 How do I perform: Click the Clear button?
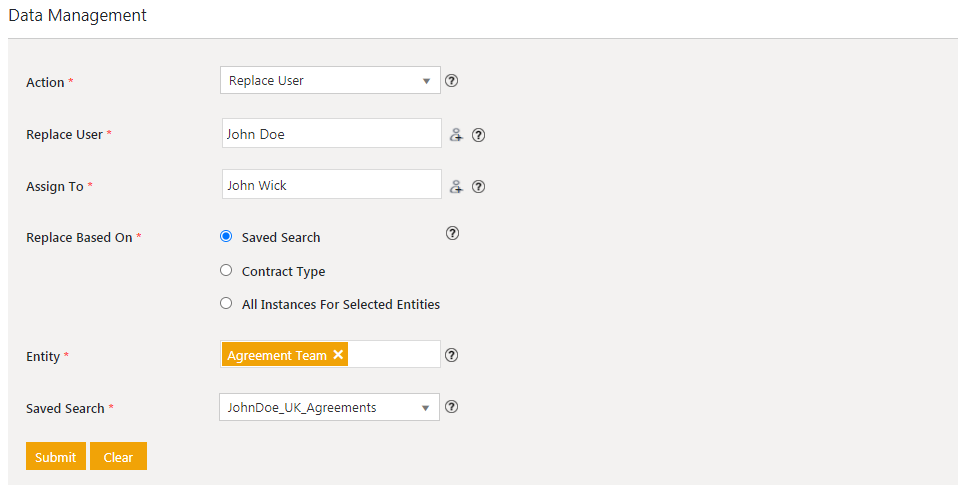pyautogui.click(x=118, y=457)
